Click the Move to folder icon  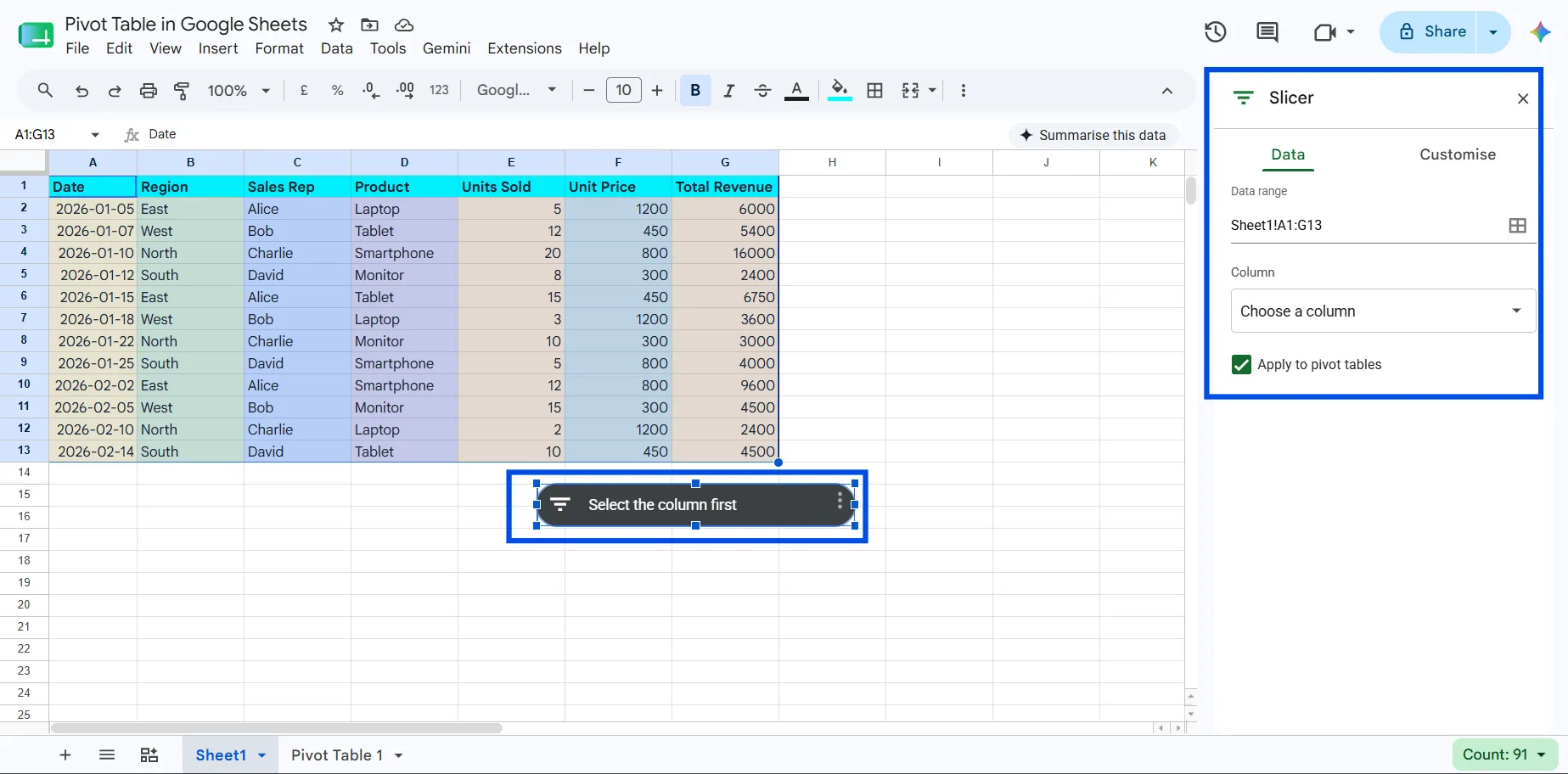(x=369, y=25)
